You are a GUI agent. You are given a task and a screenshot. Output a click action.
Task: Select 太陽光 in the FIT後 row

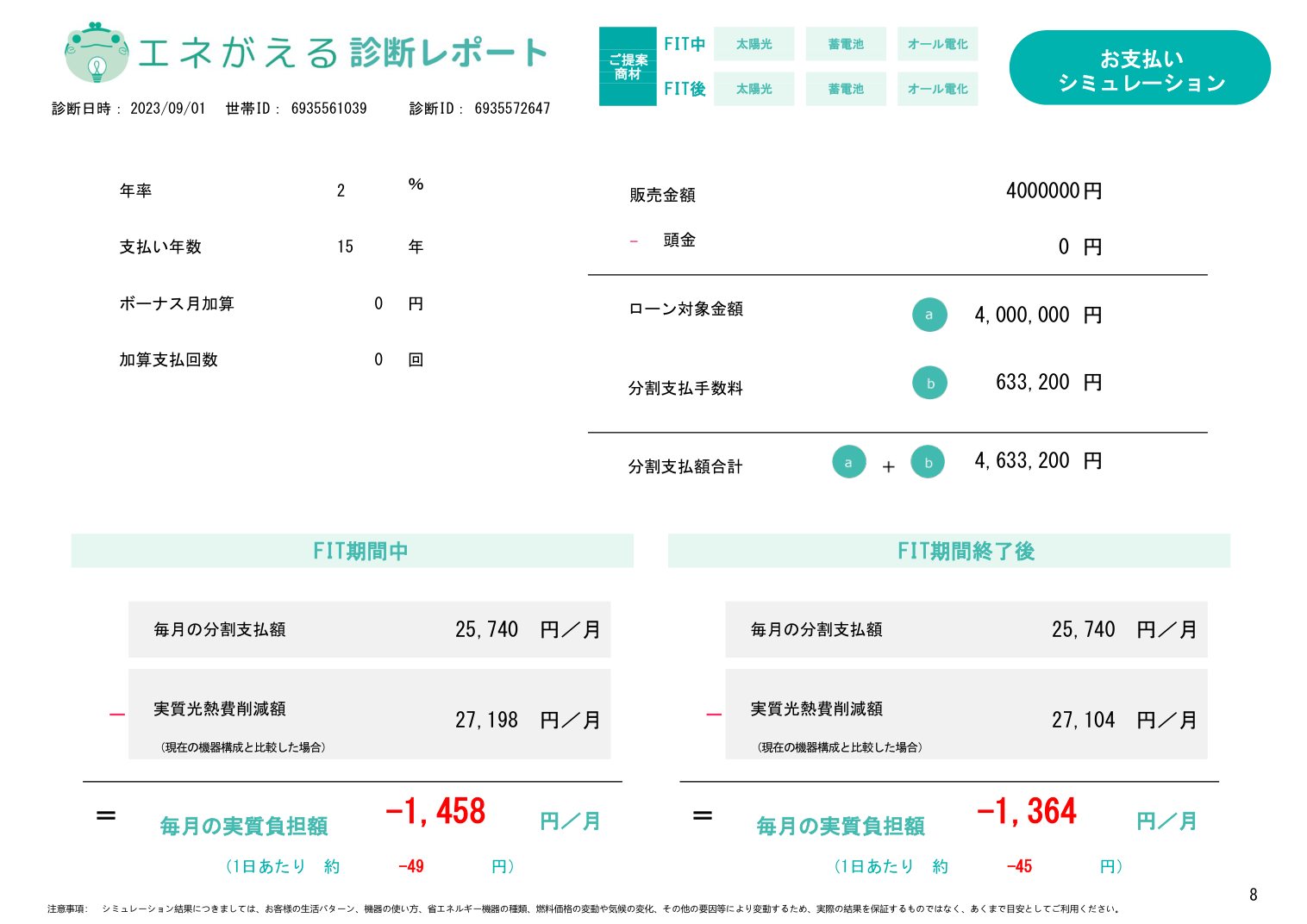click(754, 89)
